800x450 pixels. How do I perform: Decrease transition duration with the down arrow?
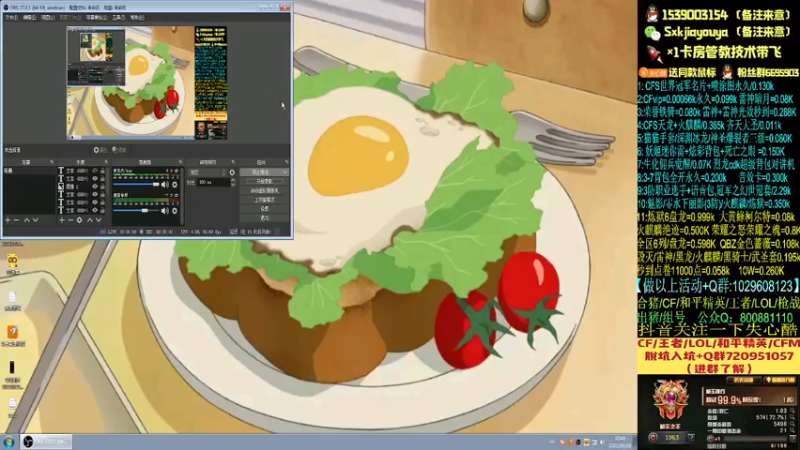(233, 184)
